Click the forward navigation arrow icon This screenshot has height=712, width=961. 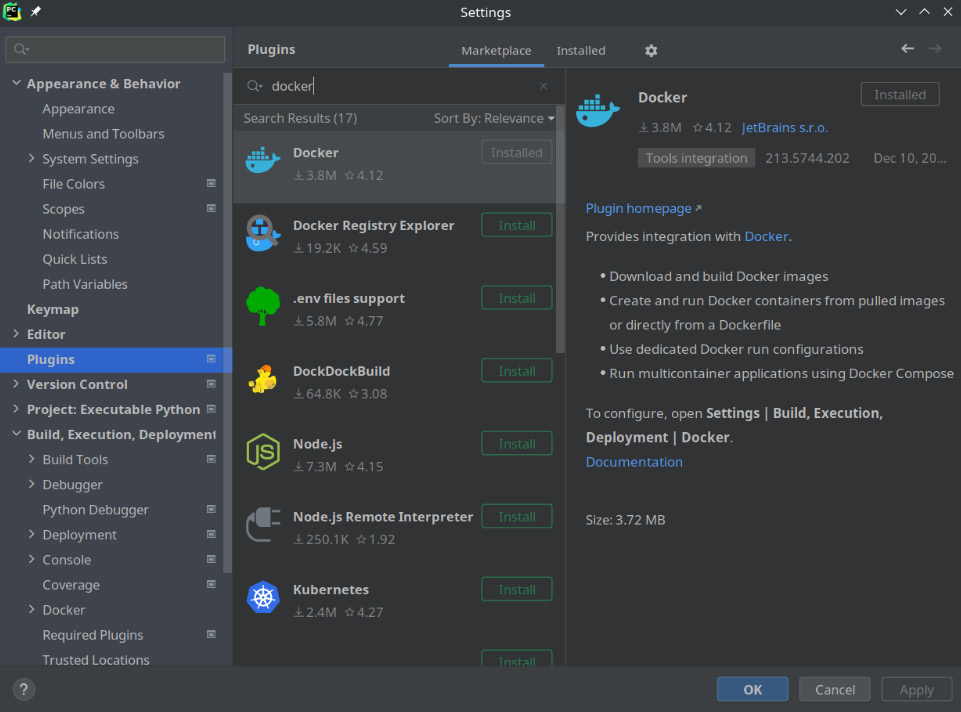coord(935,48)
